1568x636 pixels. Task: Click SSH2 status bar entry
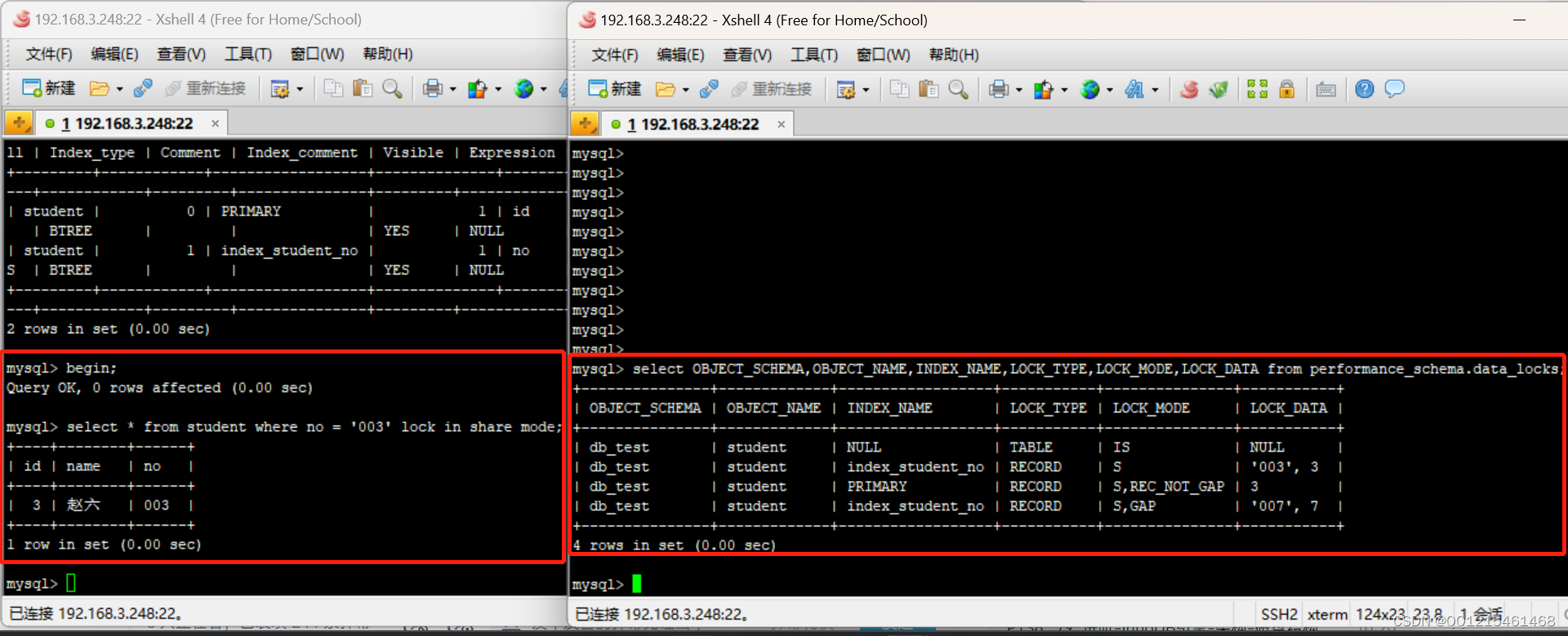tap(1279, 614)
